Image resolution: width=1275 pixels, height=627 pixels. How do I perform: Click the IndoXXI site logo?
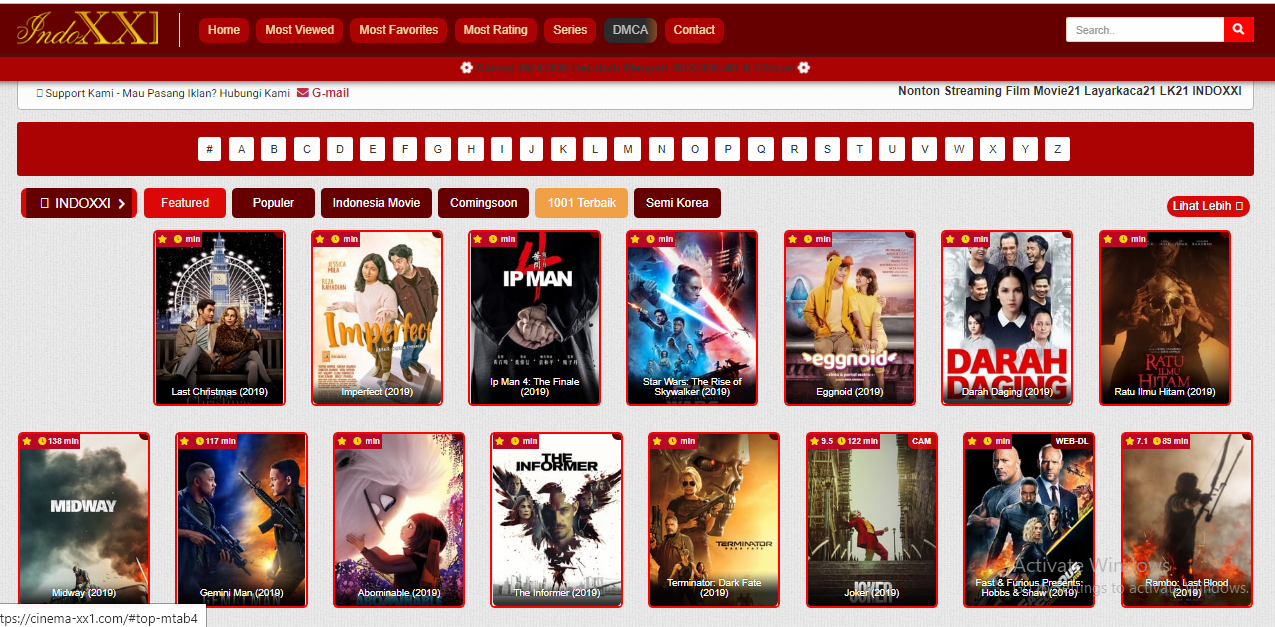tap(88, 29)
